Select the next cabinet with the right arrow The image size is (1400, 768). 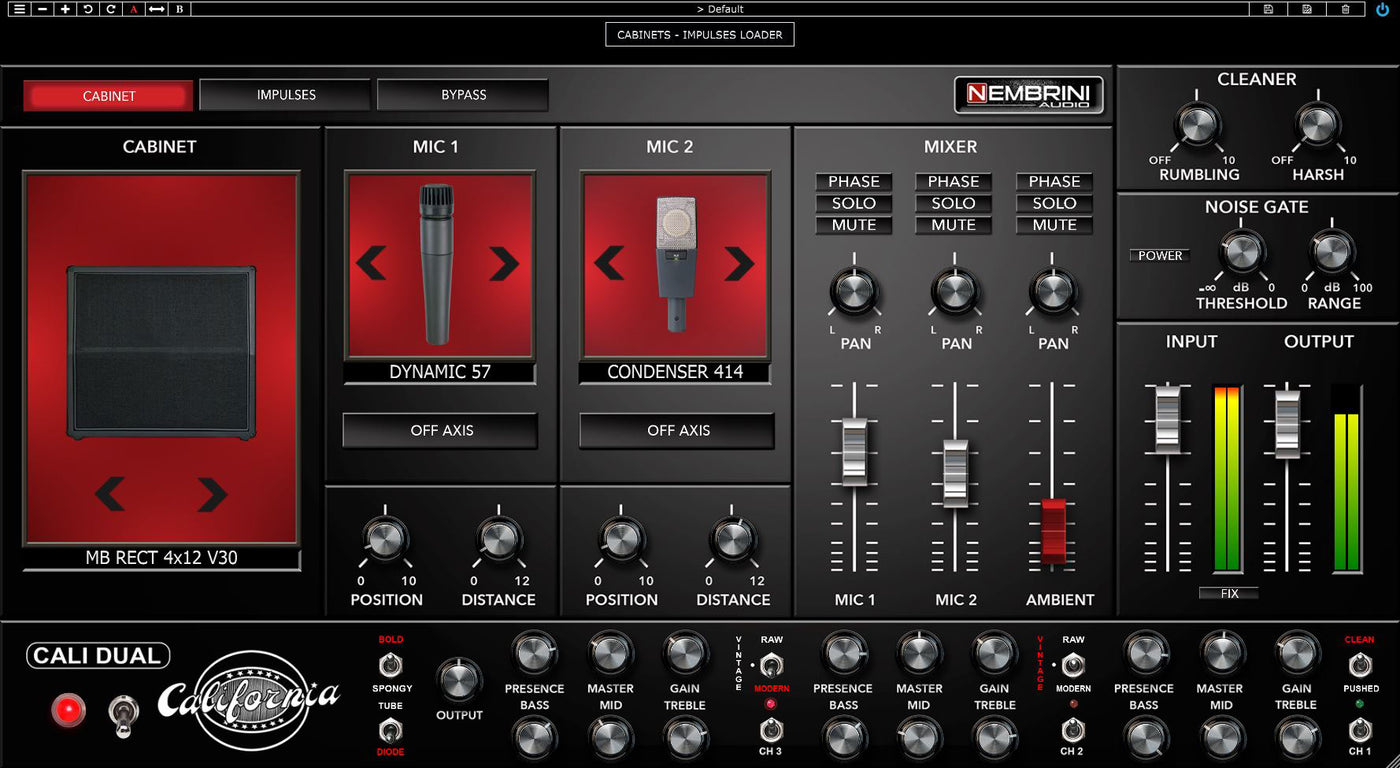coord(212,494)
